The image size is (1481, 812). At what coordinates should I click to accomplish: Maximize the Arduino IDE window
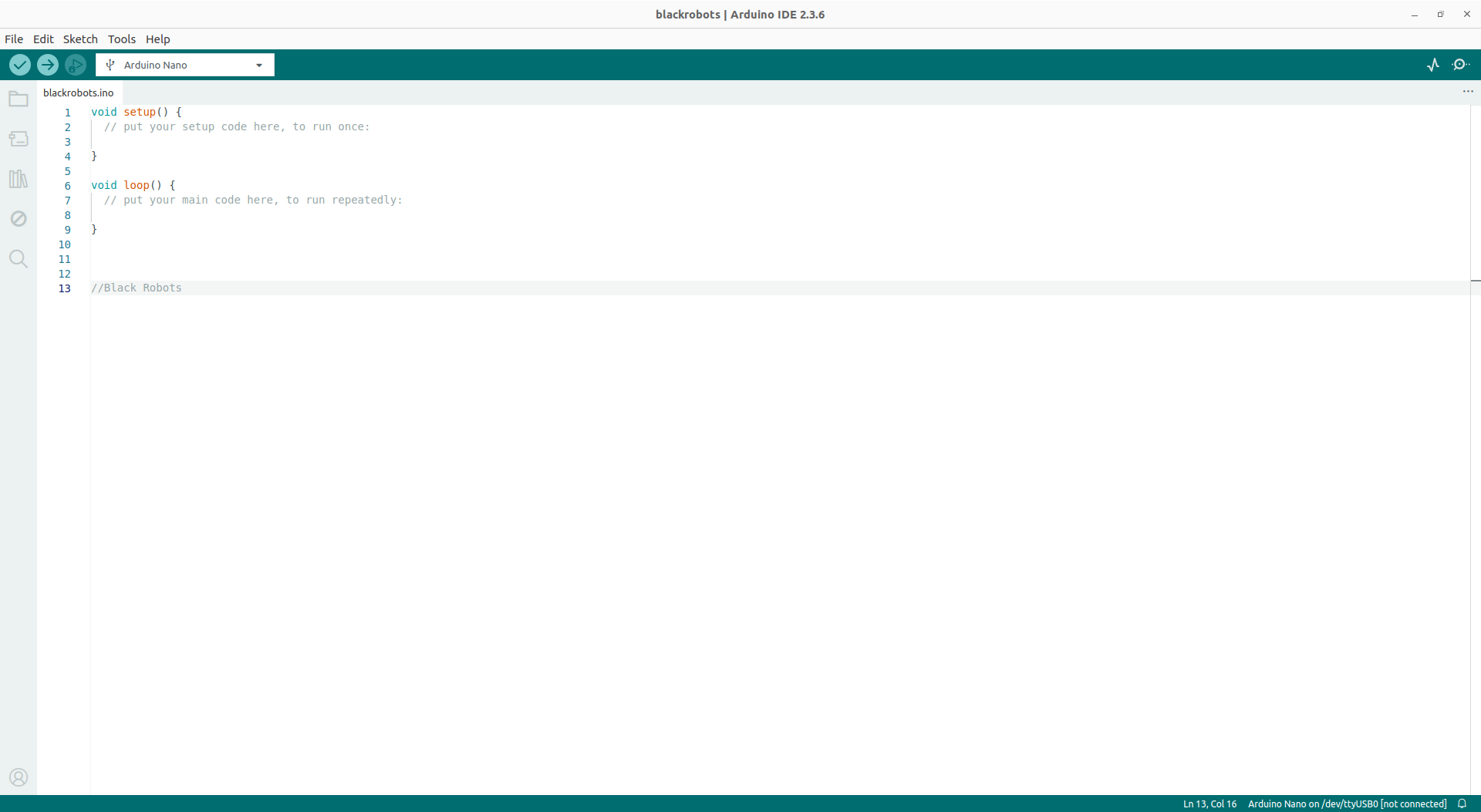[x=1440, y=15]
